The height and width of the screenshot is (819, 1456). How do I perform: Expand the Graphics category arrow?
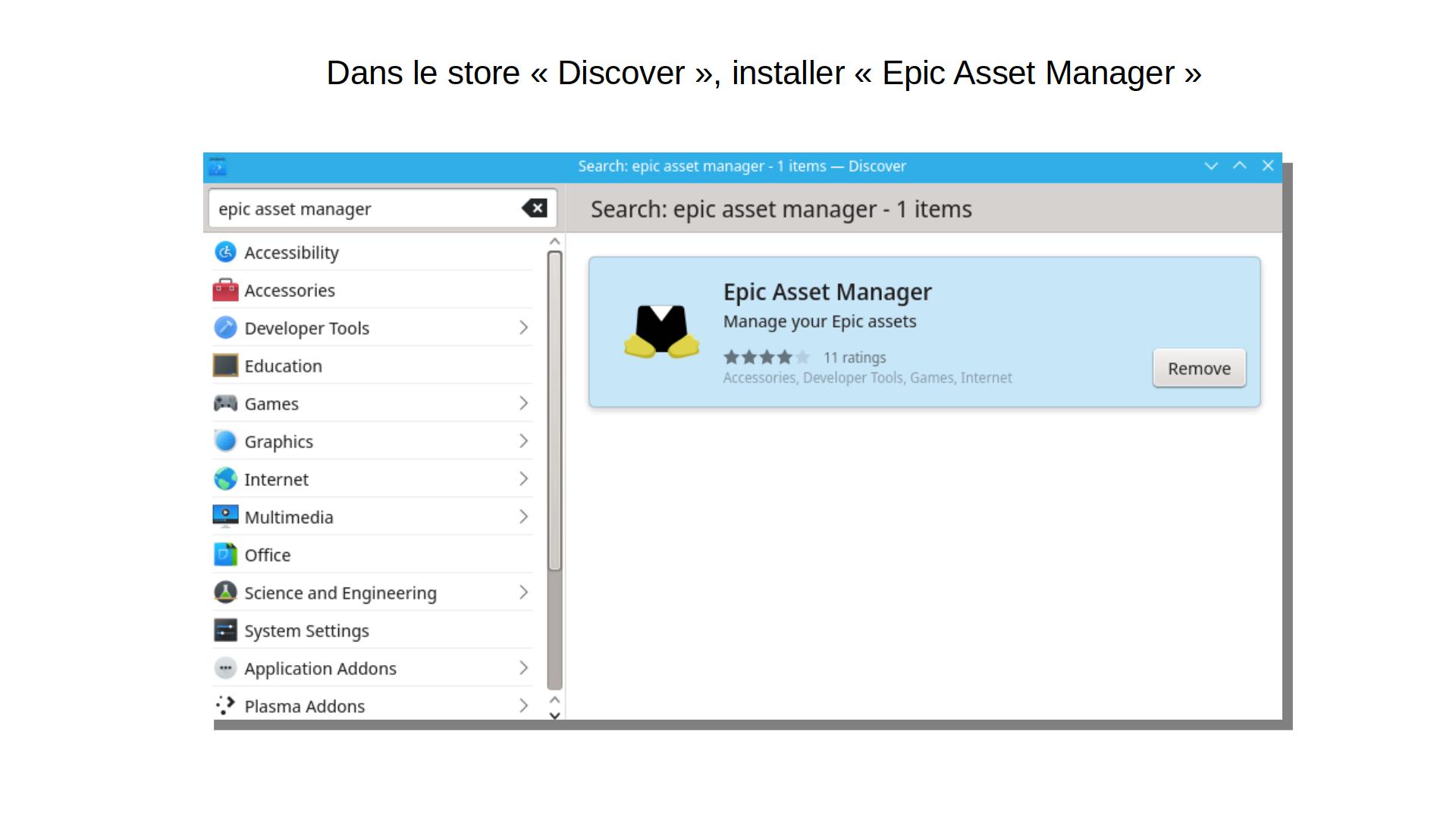coord(523,441)
